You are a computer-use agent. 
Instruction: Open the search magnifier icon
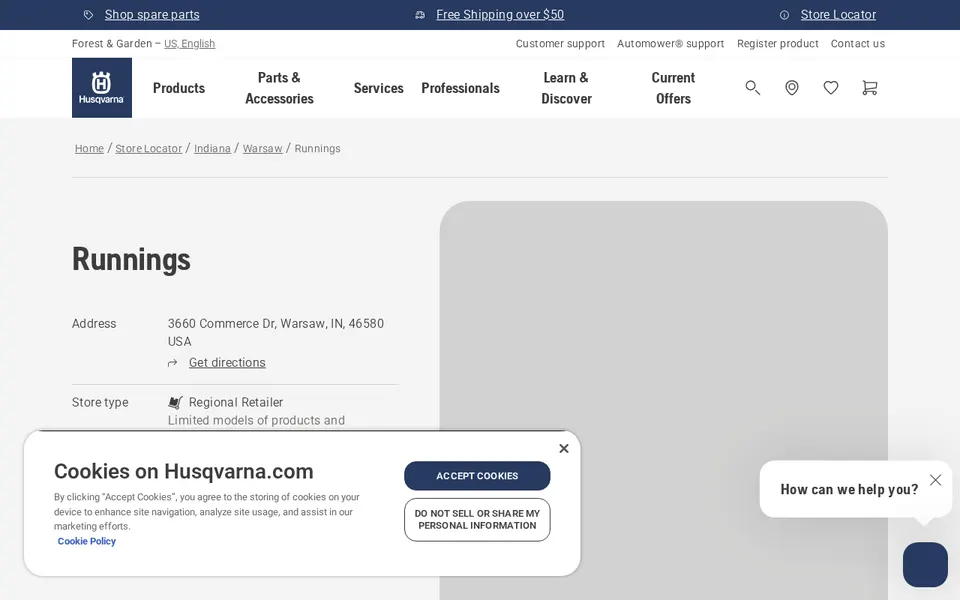pyautogui.click(x=752, y=88)
